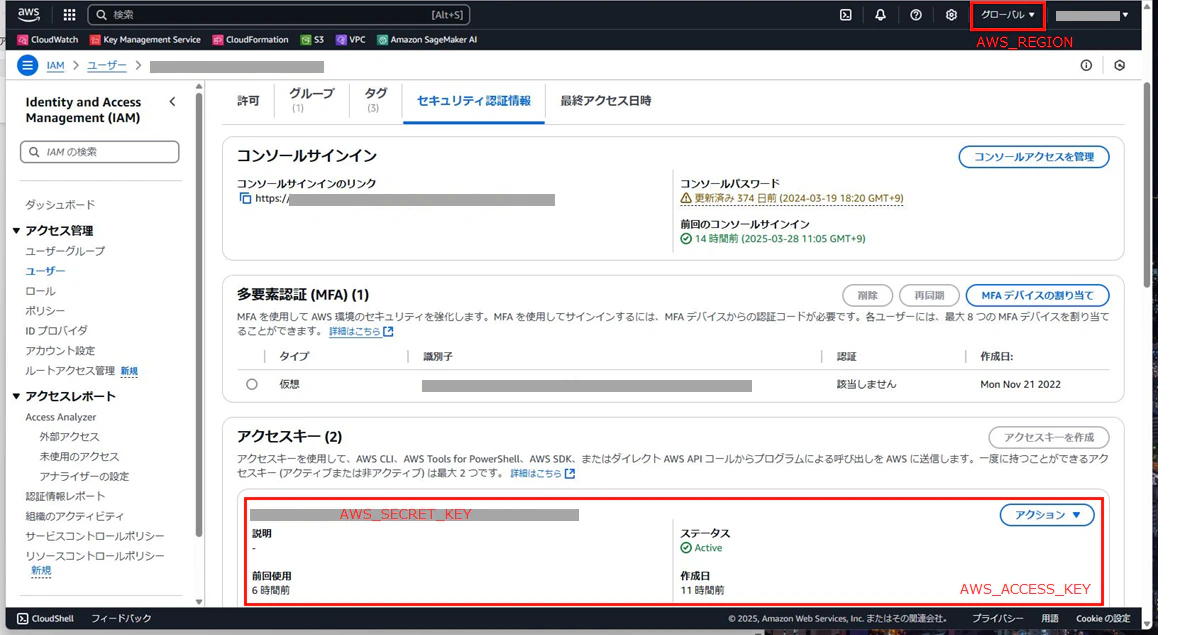
Task: Open ユーザー in sidebar
Action: [x=45, y=271]
